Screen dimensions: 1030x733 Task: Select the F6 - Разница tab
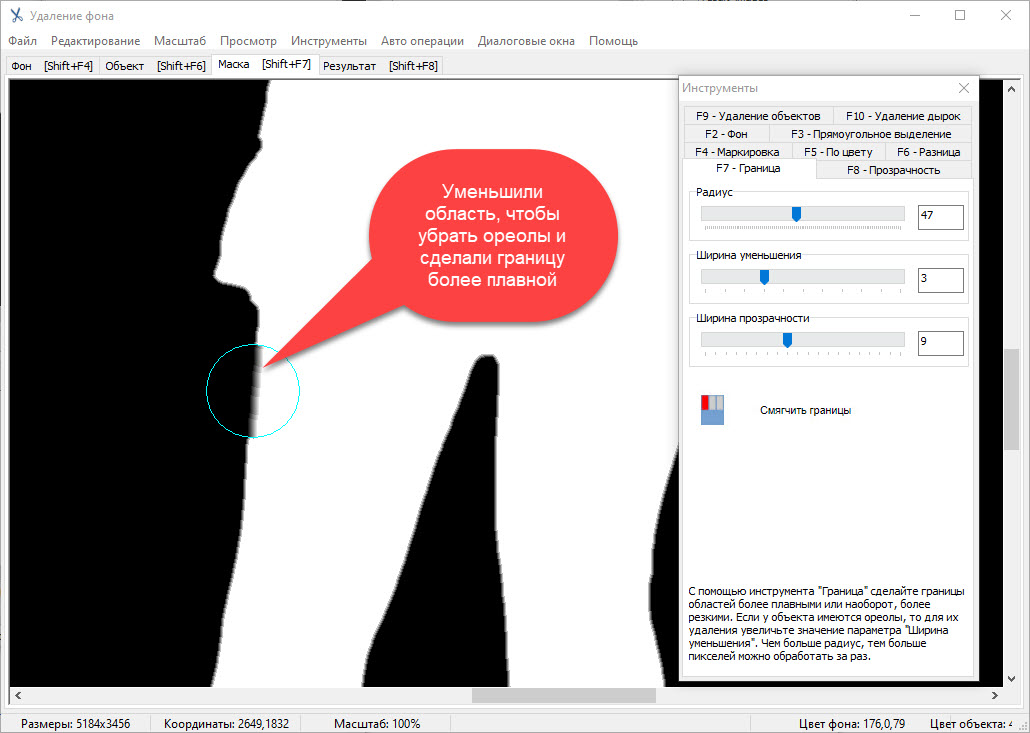click(928, 152)
